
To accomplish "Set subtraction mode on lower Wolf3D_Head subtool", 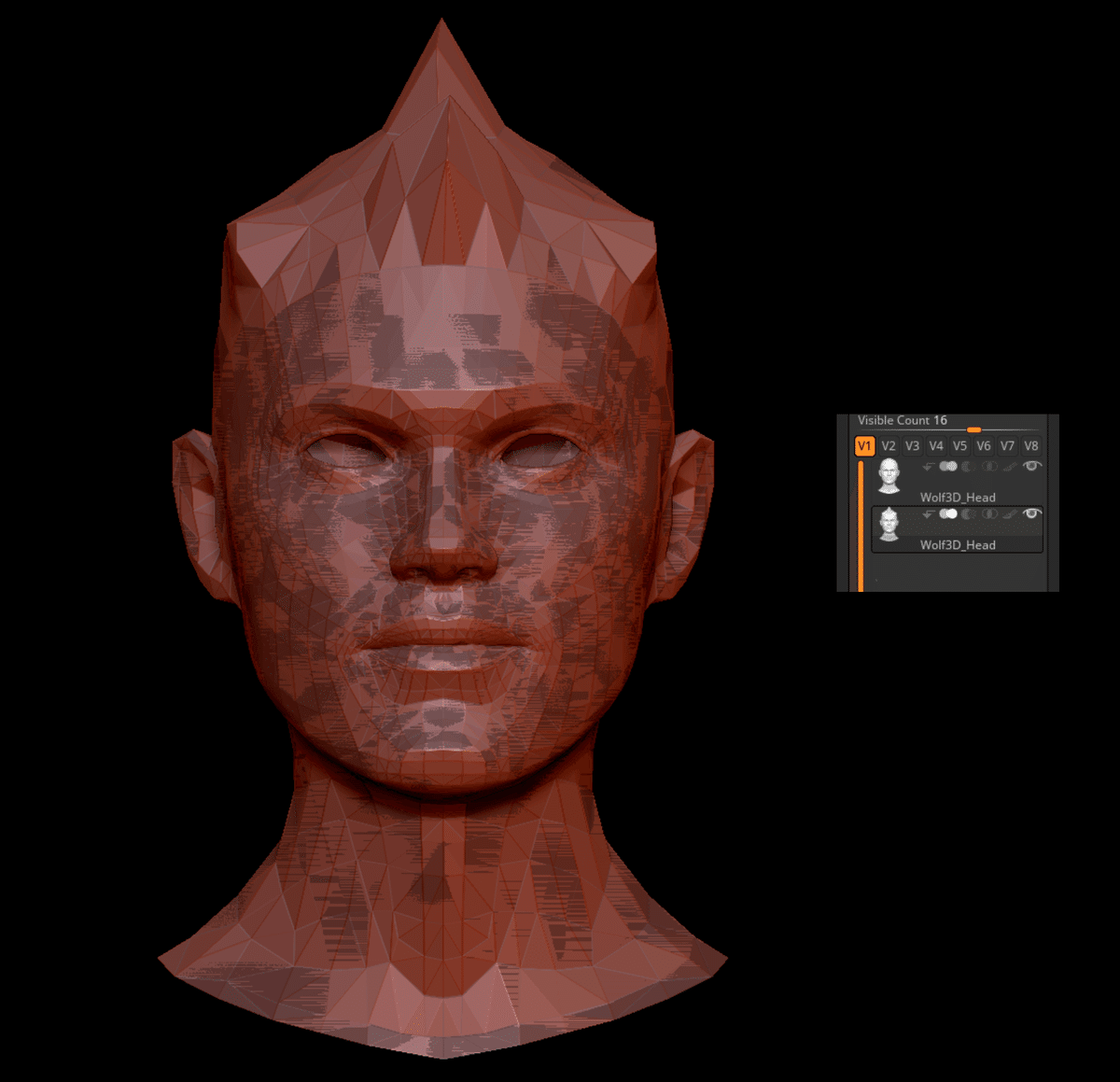I will (969, 514).
